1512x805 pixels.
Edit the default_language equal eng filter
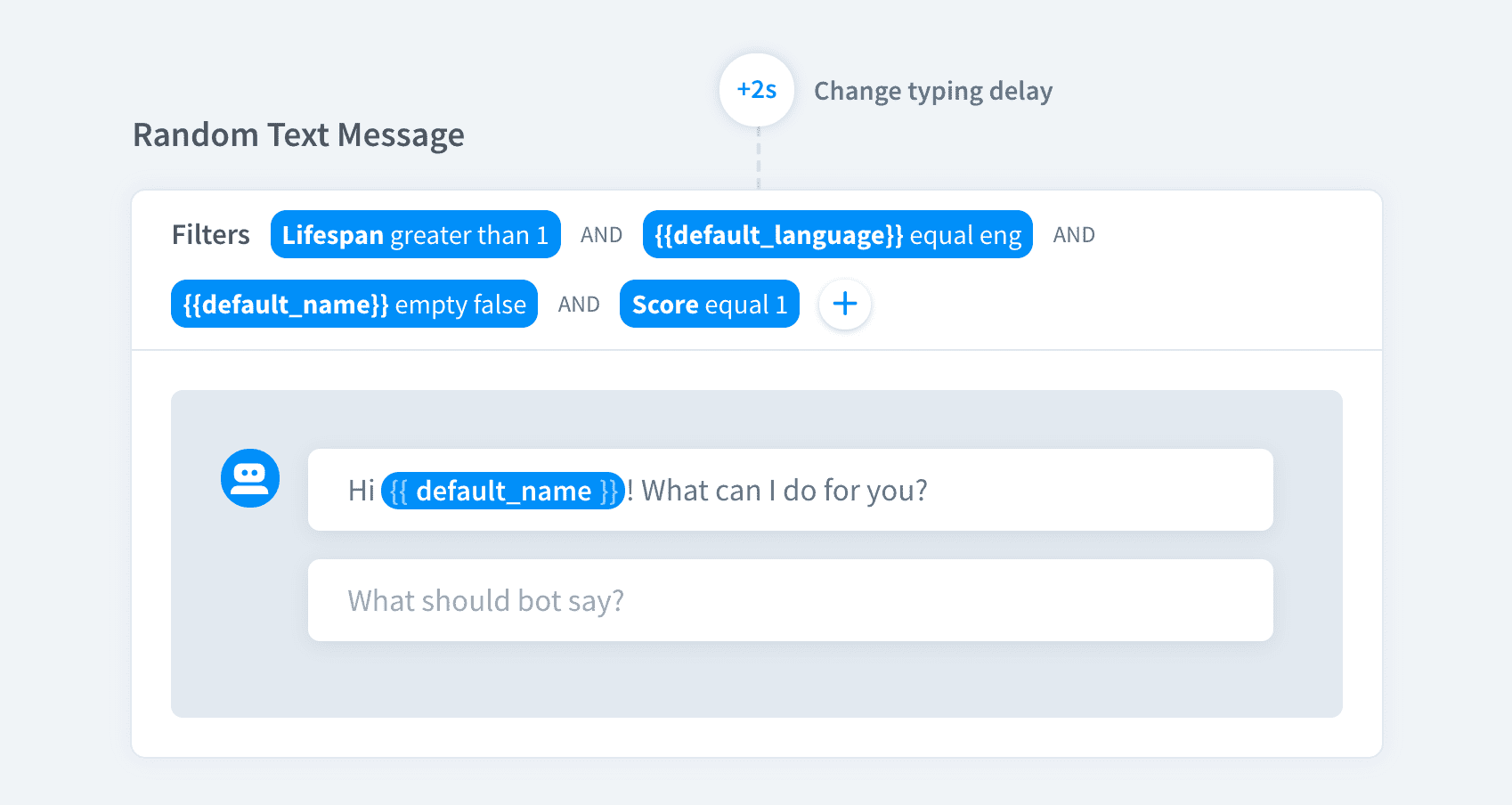837,235
